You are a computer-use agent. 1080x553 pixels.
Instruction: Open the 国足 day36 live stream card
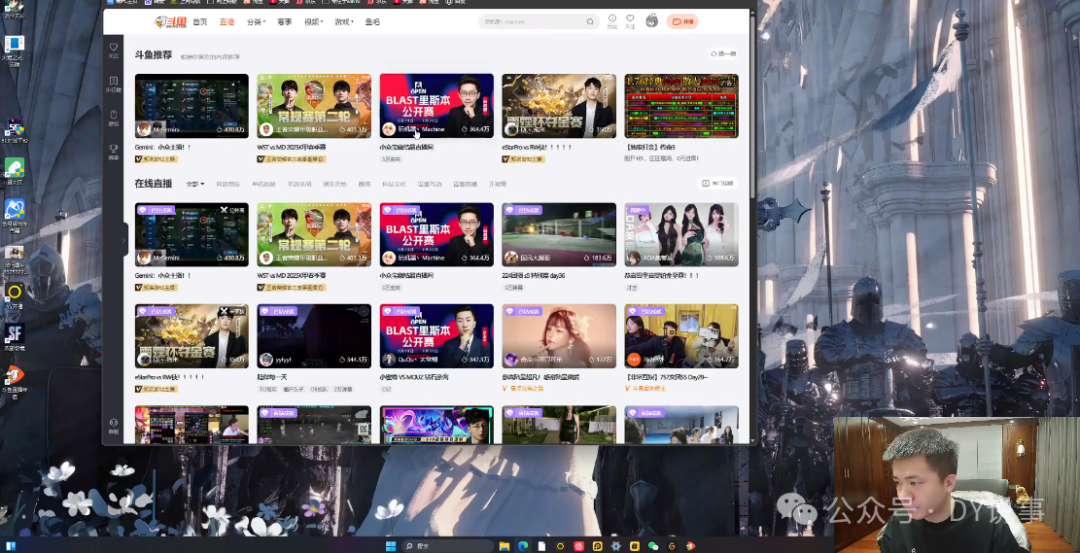(x=559, y=234)
